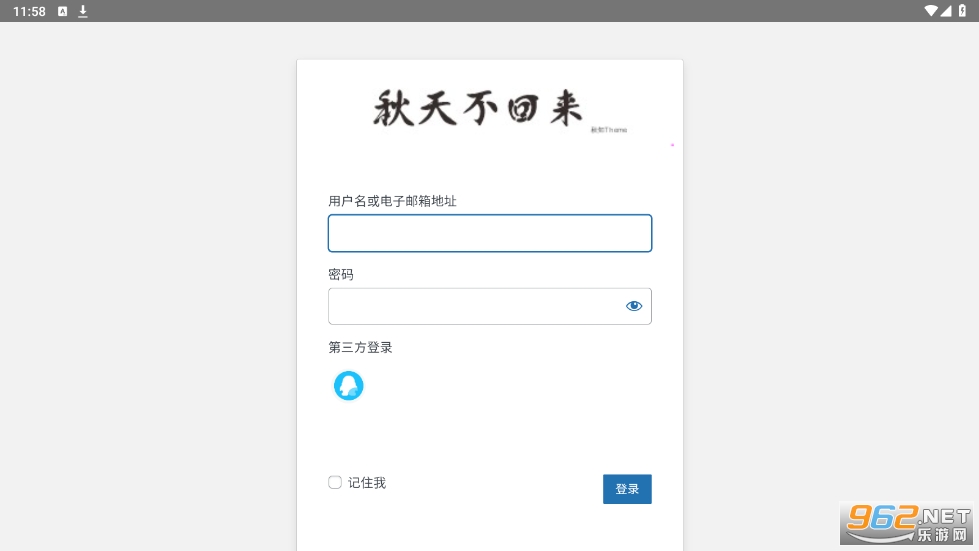
Task: Tap the Wi-Fi signal status icon
Action: tap(931, 11)
